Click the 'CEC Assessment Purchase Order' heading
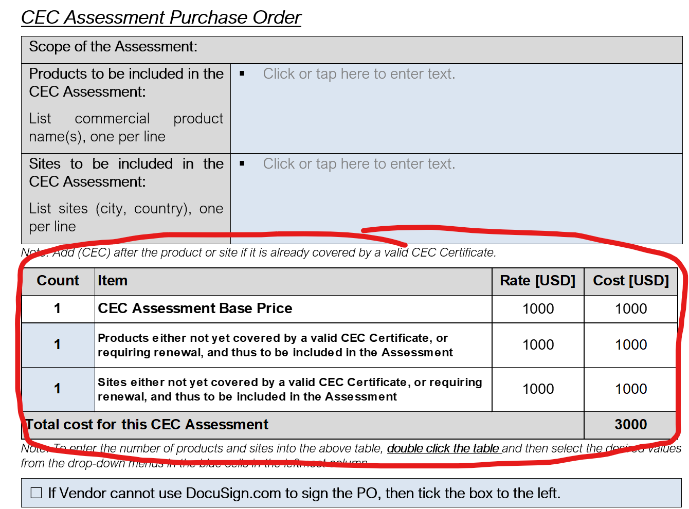This screenshot has height=509, width=689. click(161, 17)
